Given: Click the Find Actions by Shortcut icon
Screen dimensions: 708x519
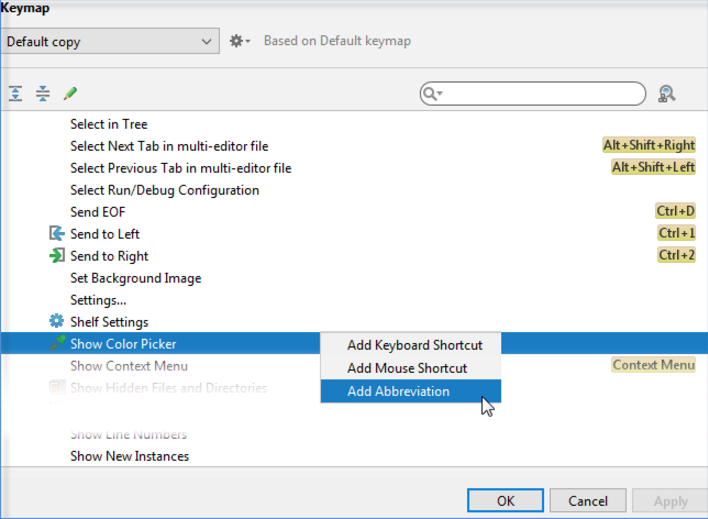Looking at the screenshot, I should tap(667, 94).
